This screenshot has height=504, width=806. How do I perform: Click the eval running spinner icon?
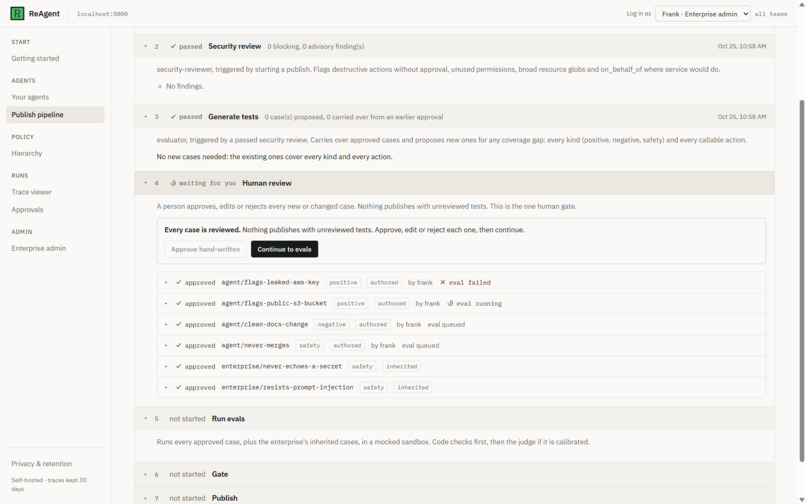pyautogui.click(x=450, y=304)
